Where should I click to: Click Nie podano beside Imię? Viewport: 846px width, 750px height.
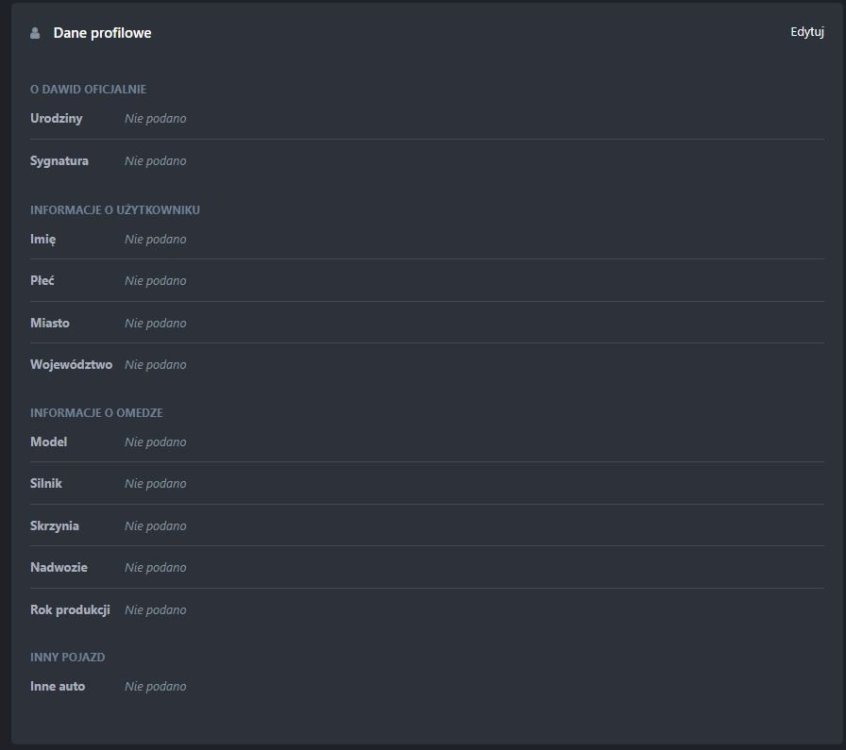coord(153,239)
